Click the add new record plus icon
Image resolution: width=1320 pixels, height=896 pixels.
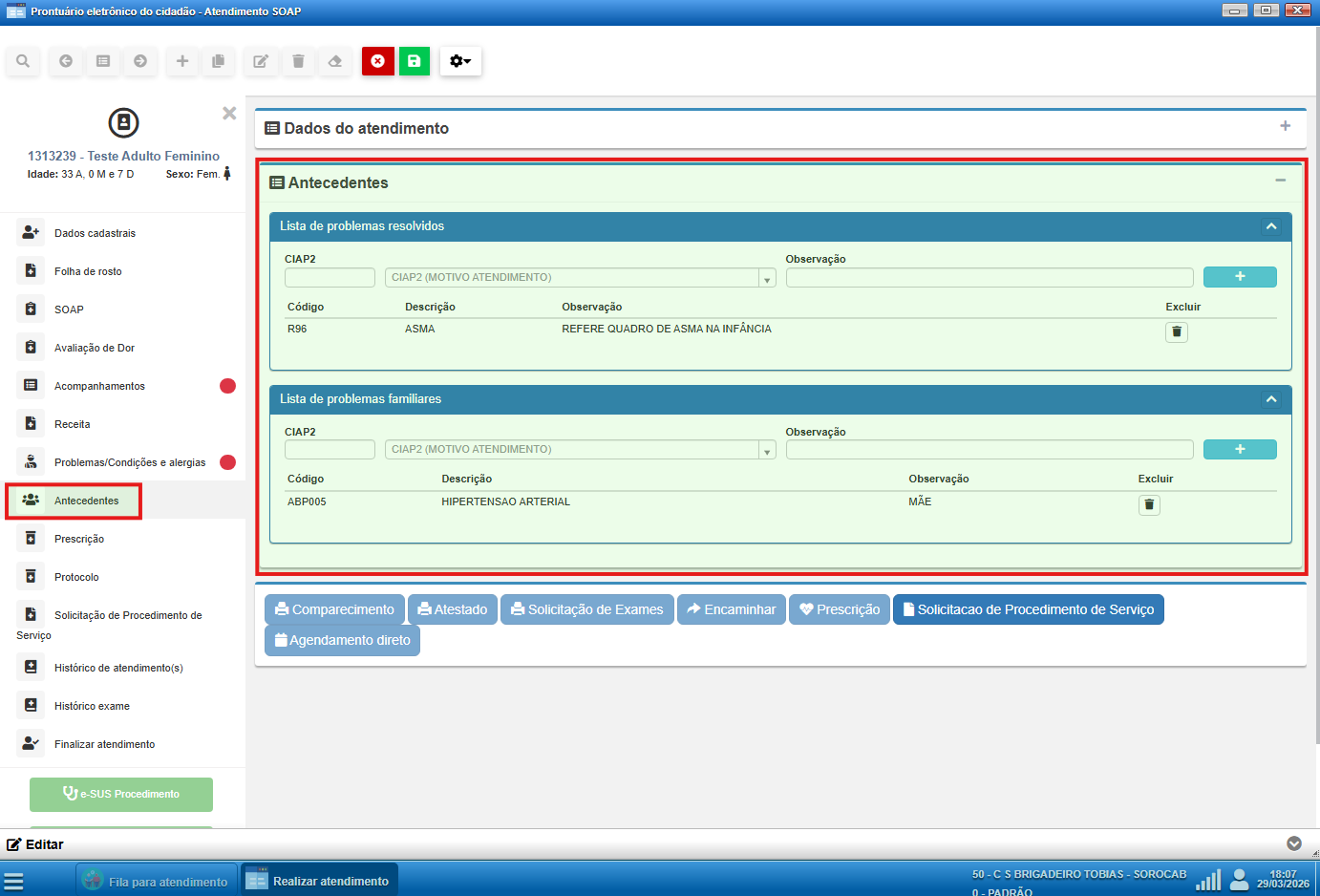click(181, 61)
